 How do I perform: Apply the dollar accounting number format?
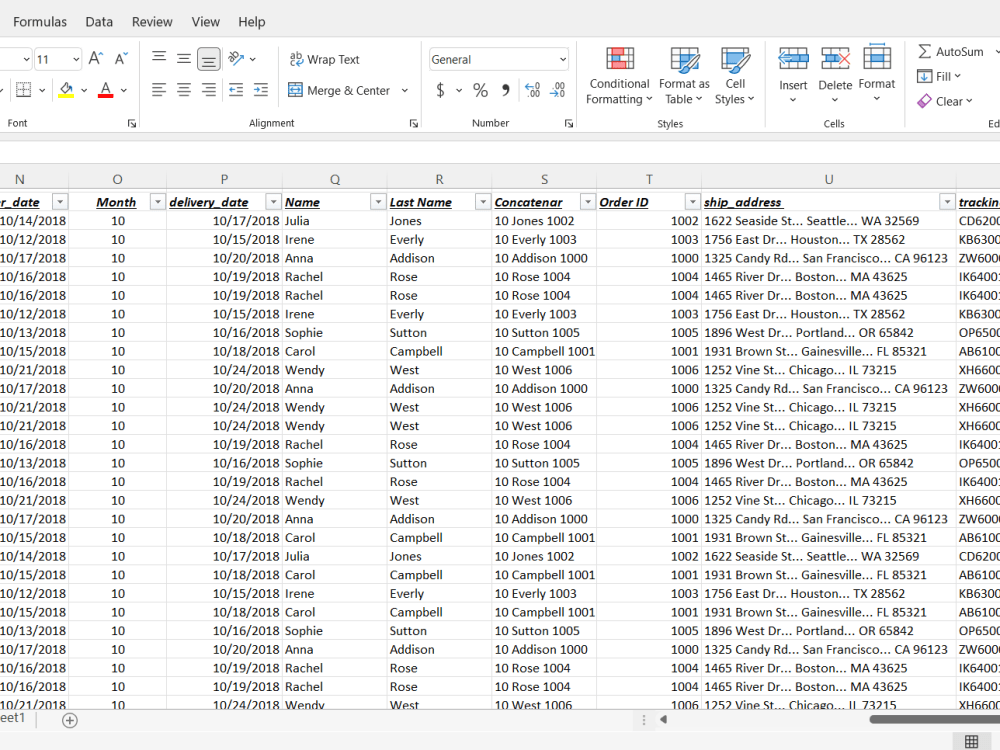(x=440, y=90)
